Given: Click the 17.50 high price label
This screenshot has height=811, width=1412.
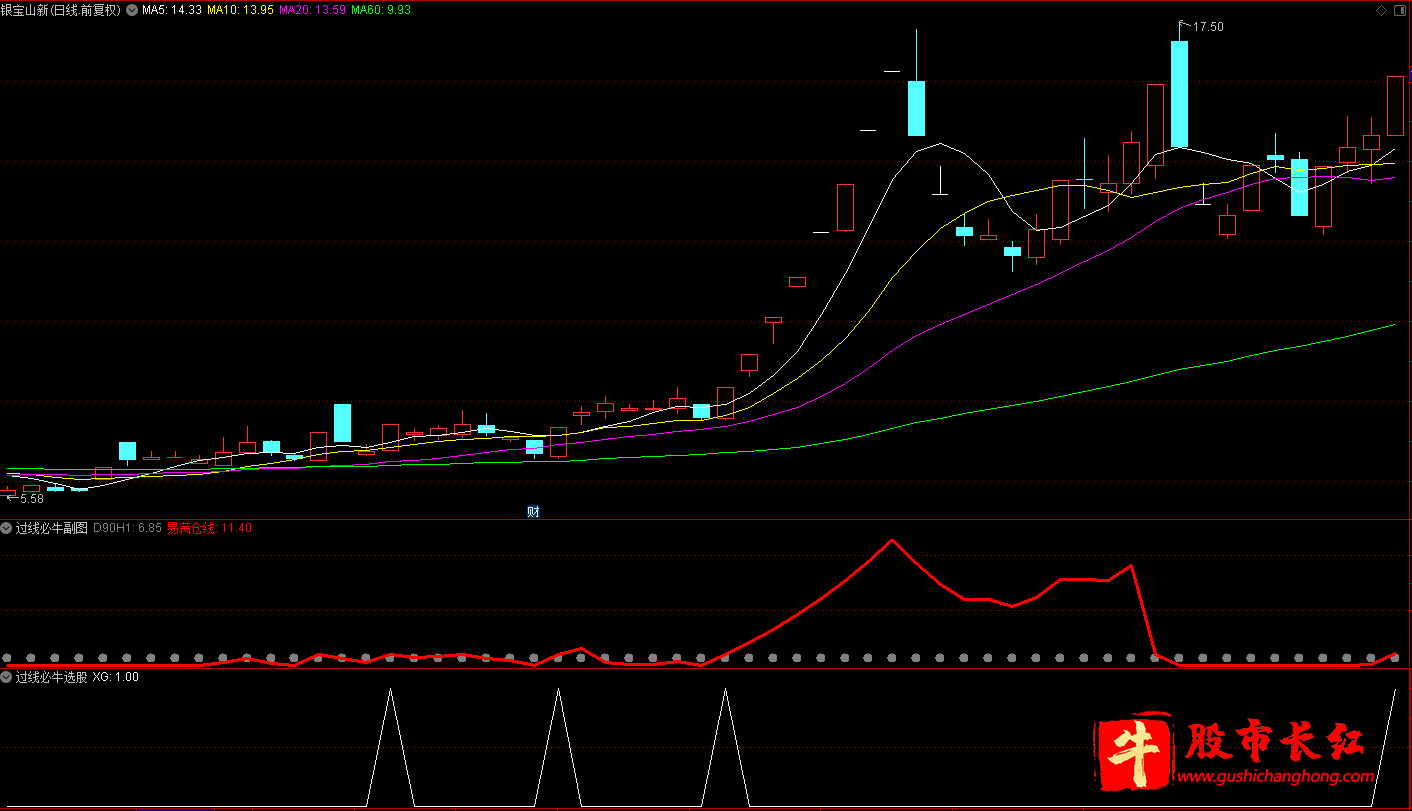Looking at the screenshot, I should point(1209,27).
